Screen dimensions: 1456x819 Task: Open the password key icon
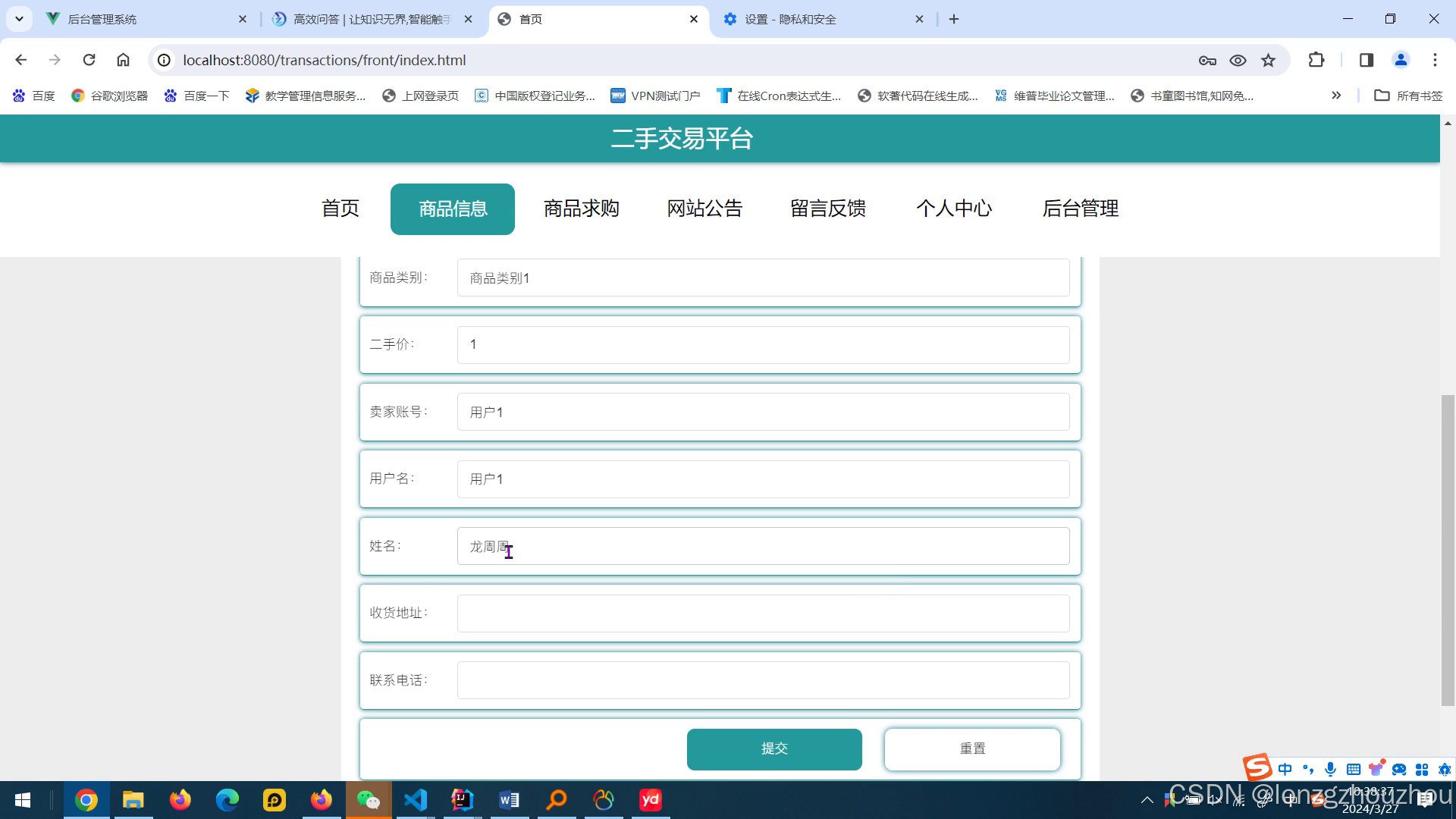tap(1207, 60)
